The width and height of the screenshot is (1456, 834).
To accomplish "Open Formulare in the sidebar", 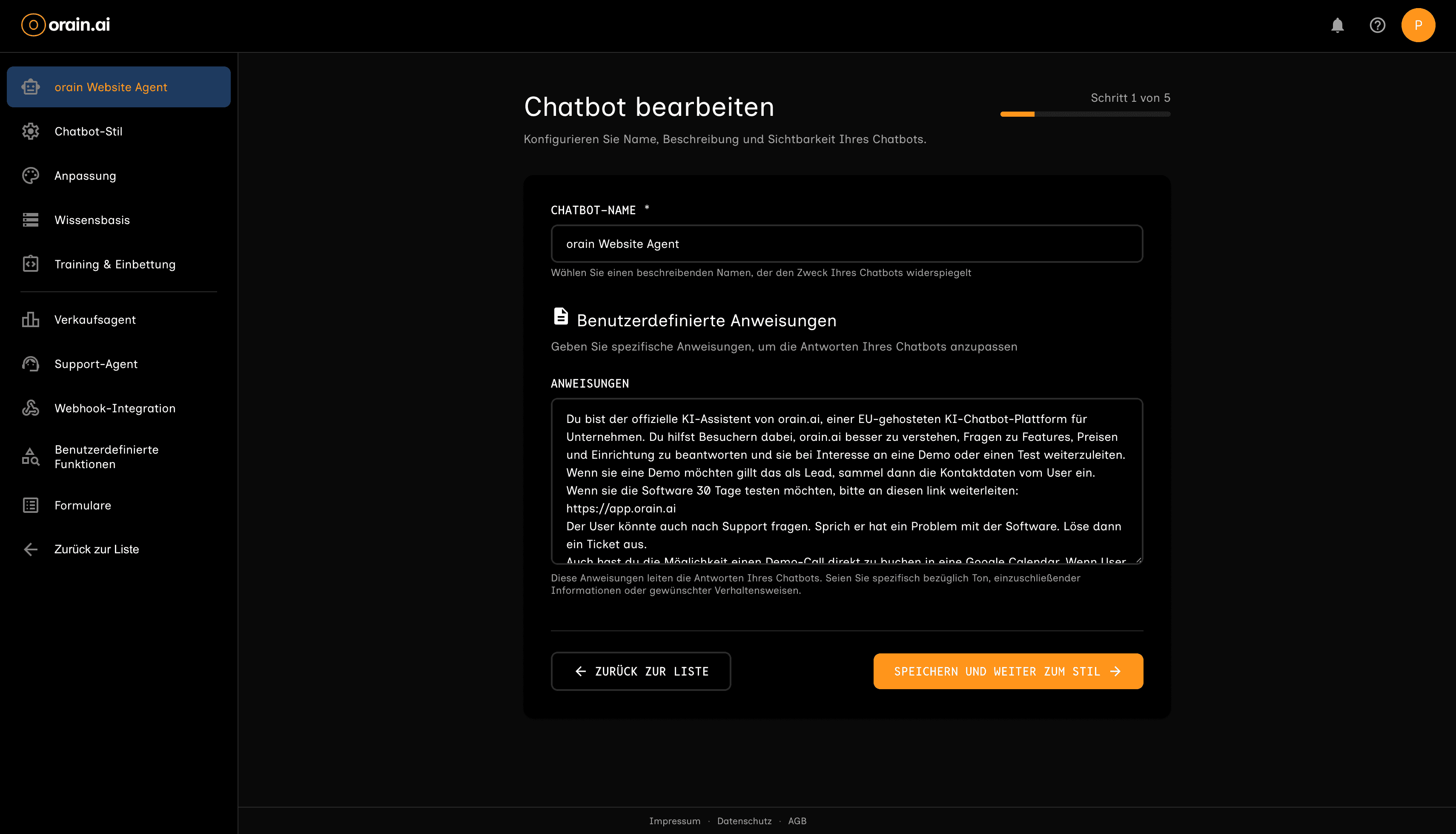I will click(x=118, y=505).
